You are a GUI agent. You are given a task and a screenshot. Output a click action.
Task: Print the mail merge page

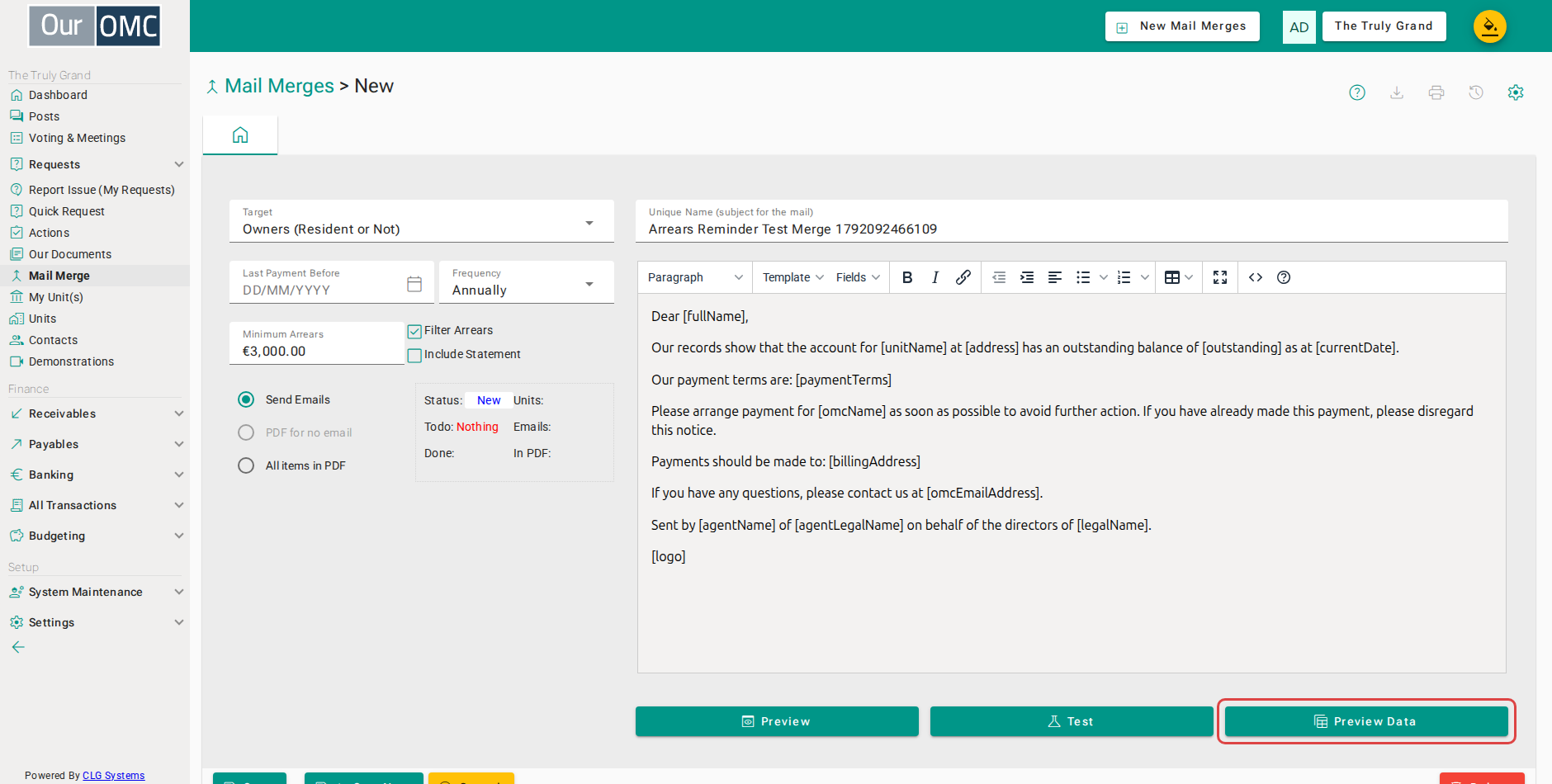(x=1436, y=92)
